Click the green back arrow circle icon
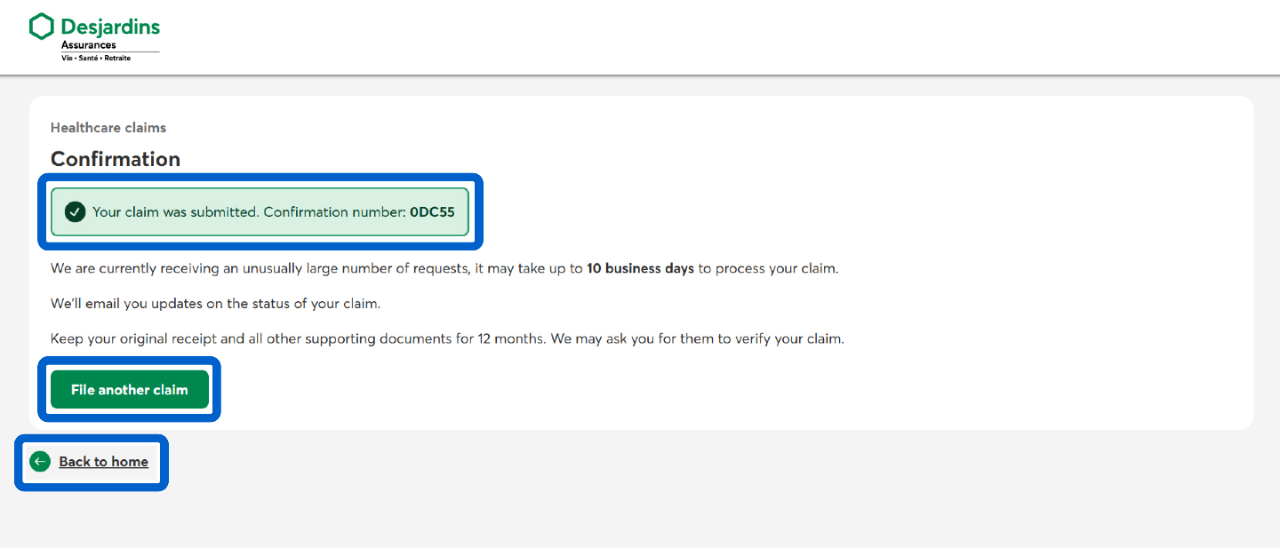This screenshot has height=548, width=1280. pos(40,461)
